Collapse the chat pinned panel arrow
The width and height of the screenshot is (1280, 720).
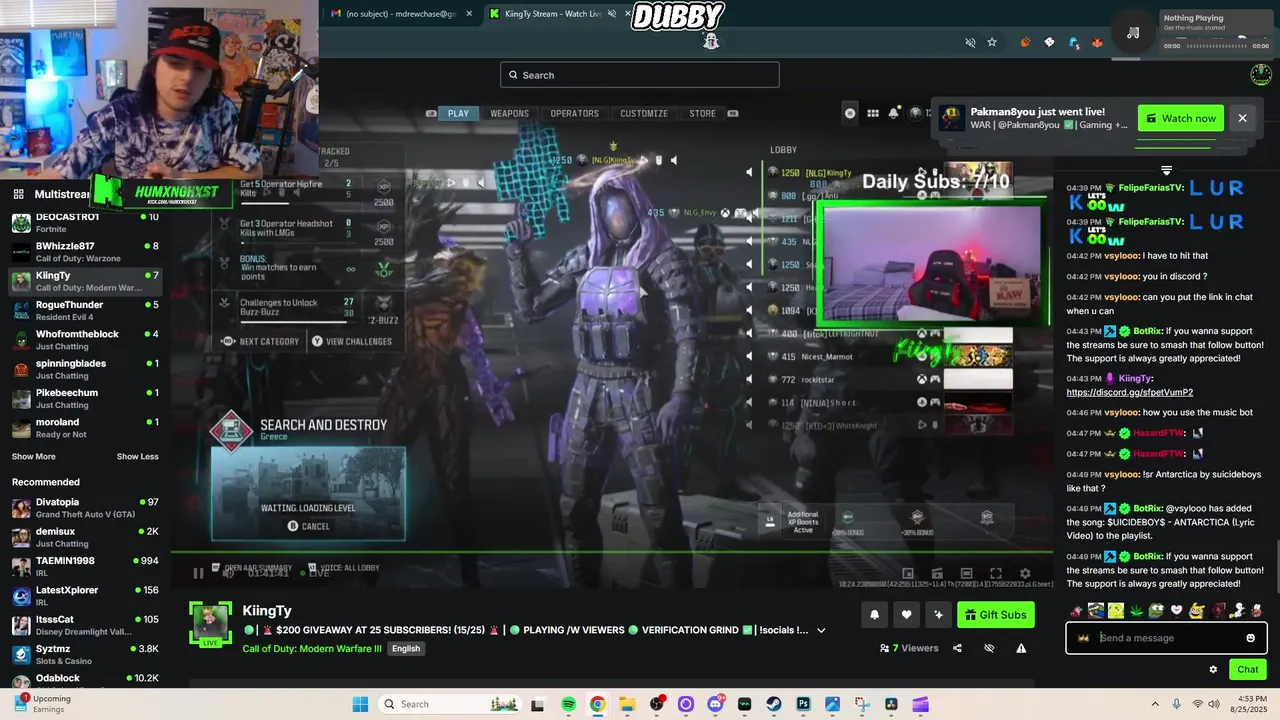(x=1166, y=171)
